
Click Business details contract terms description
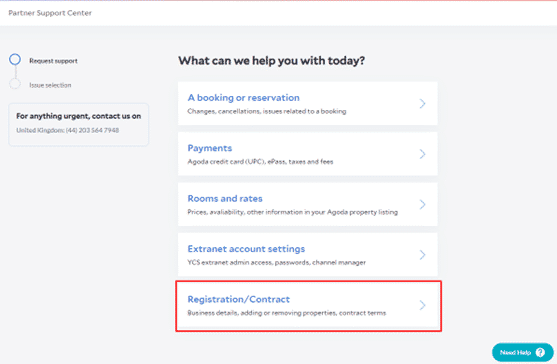coord(287,313)
